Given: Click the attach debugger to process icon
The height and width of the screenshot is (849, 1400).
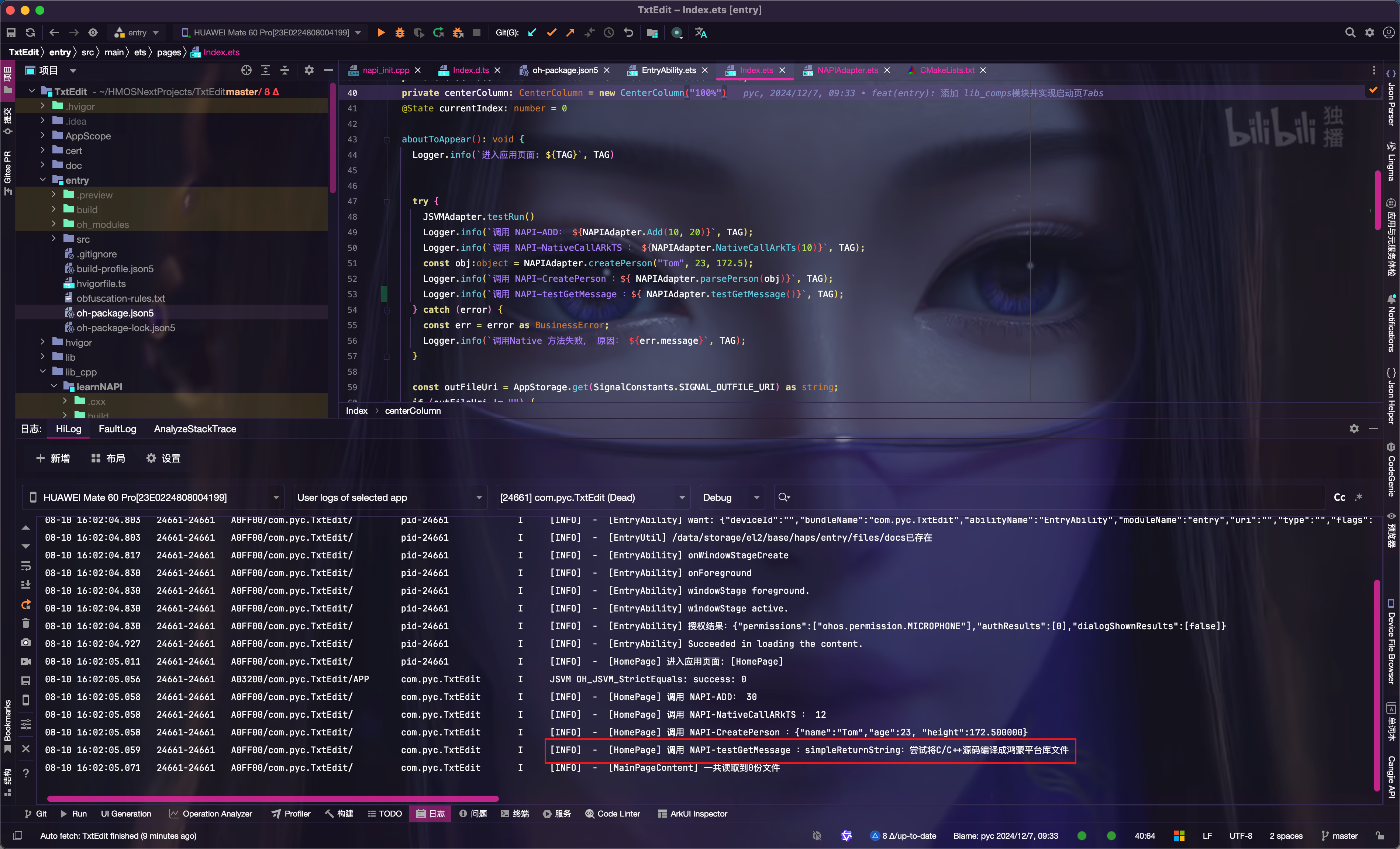Looking at the screenshot, I should (x=458, y=33).
